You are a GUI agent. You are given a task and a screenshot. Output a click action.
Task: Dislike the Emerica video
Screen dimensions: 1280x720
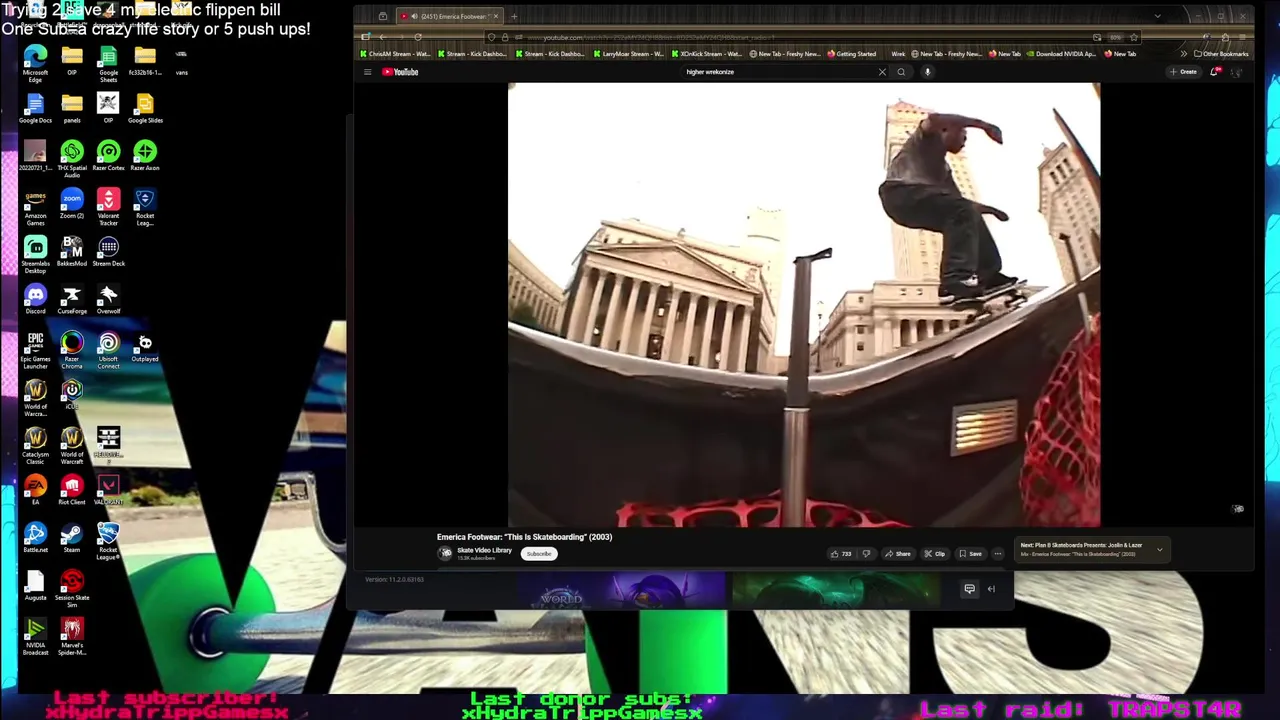click(866, 554)
